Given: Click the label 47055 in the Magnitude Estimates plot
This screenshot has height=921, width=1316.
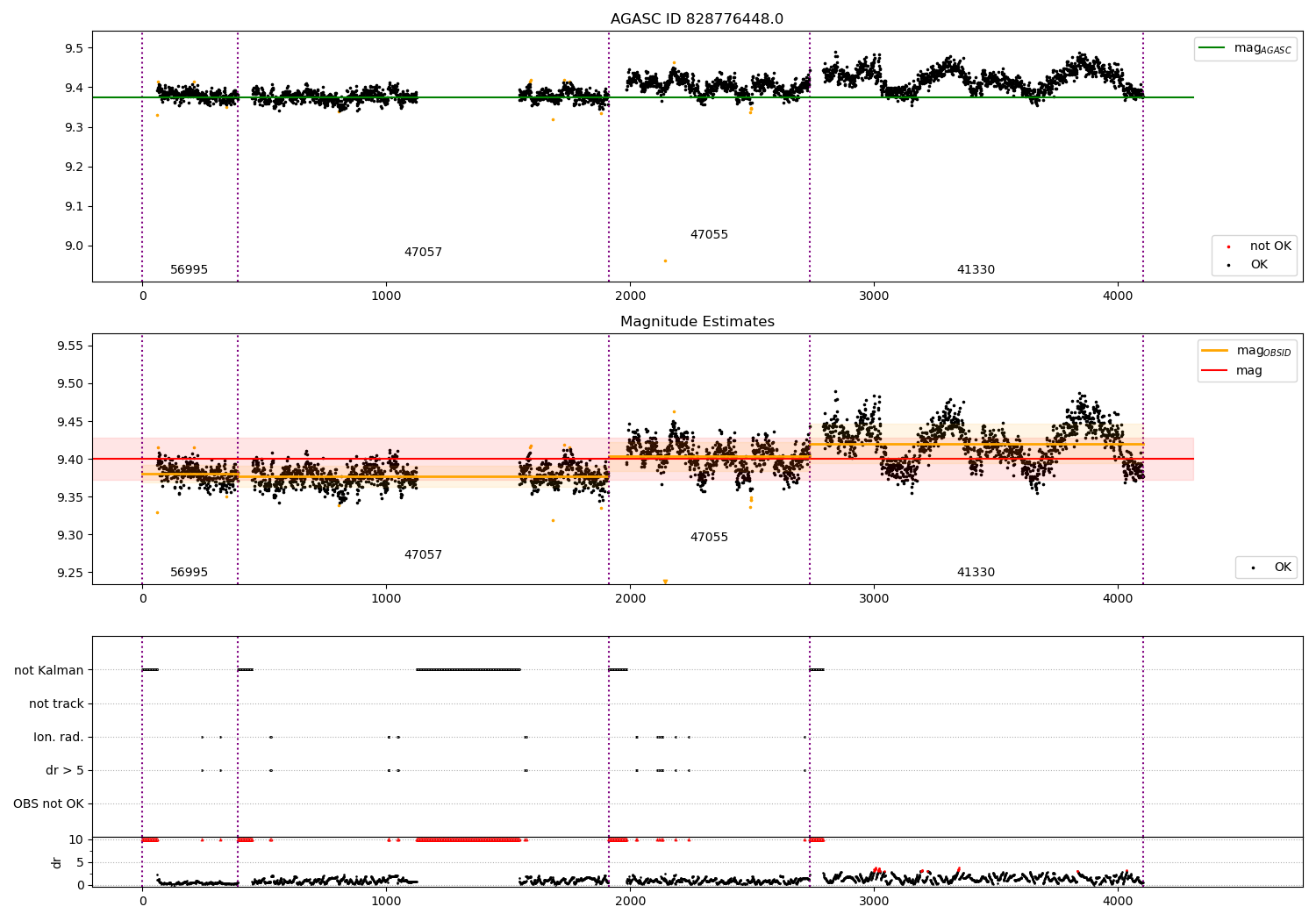Looking at the screenshot, I should (709, 538).
